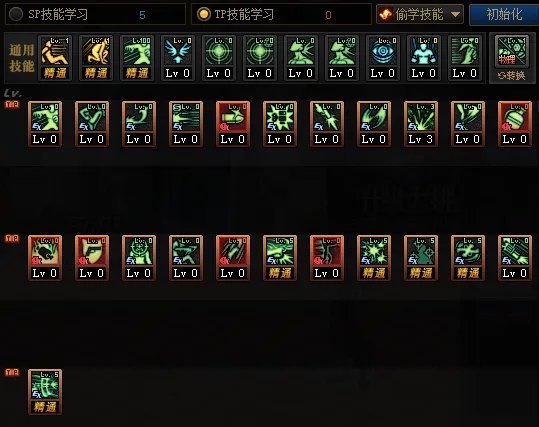Image resolution: width=539 pixels, height=427 pixels.
Task: Click the dropdown arrow beside 偷学技能
Action: (455, 14)
